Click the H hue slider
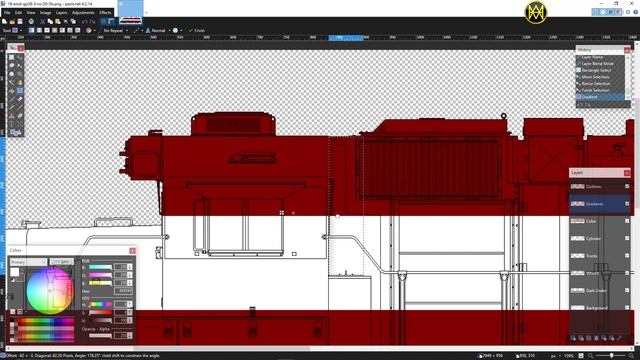This screenshot has width=640, height=360. click(x=100, y=304)
